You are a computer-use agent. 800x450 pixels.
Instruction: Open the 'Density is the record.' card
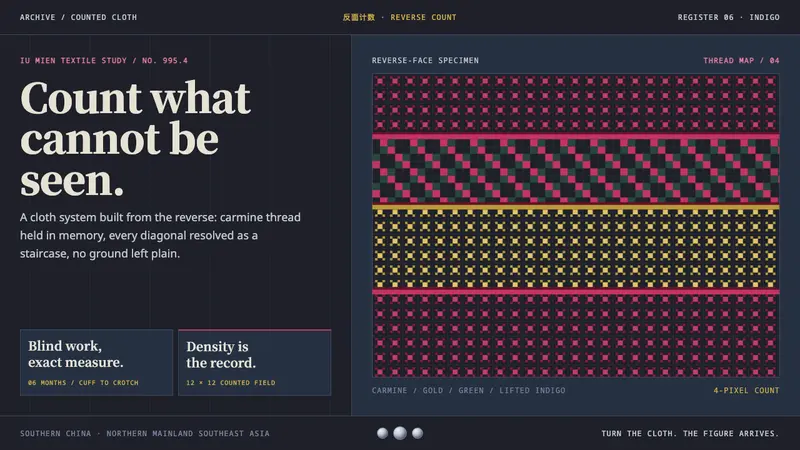point(255,362)
